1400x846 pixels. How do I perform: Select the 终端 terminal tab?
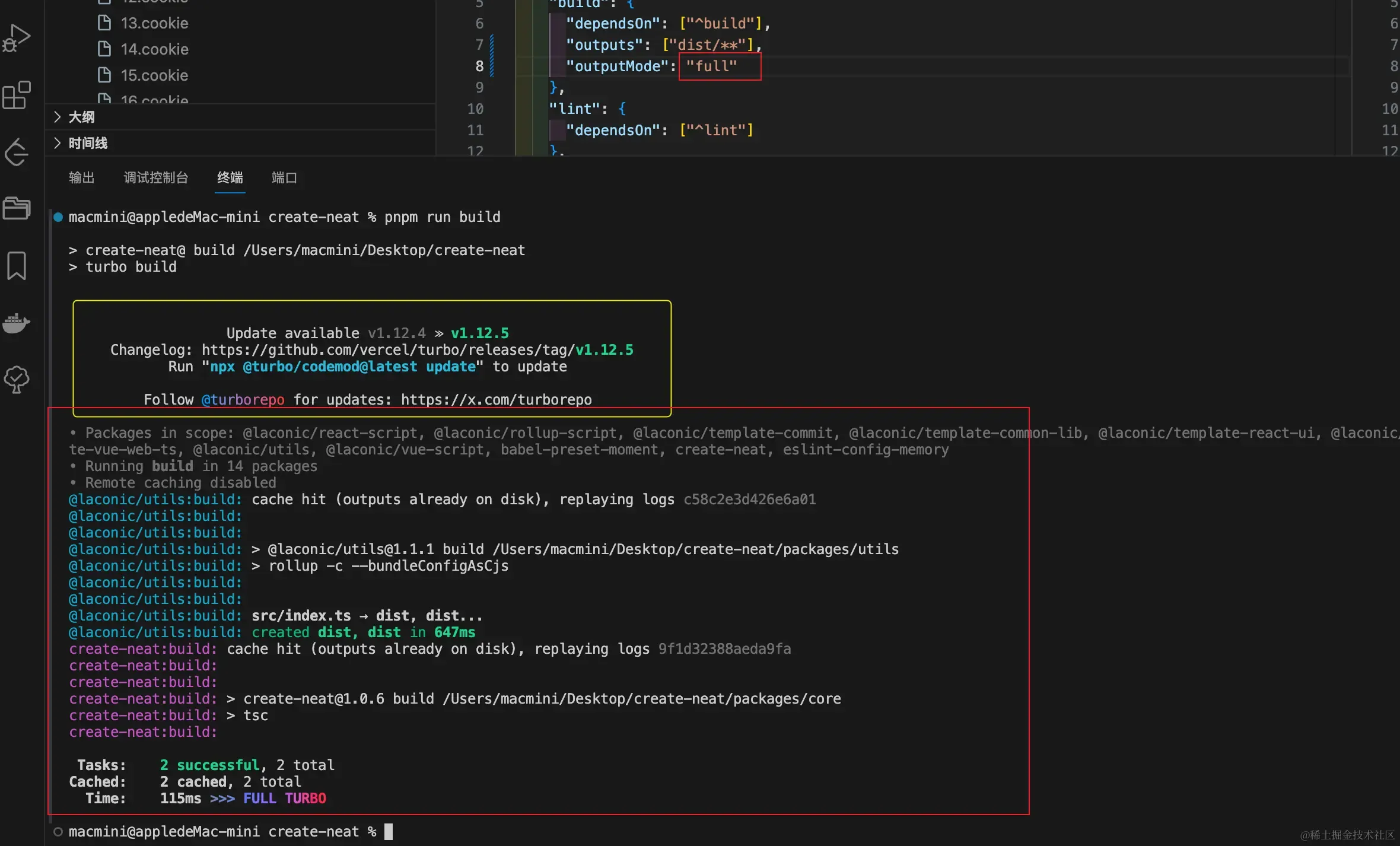tap(230, 177)
